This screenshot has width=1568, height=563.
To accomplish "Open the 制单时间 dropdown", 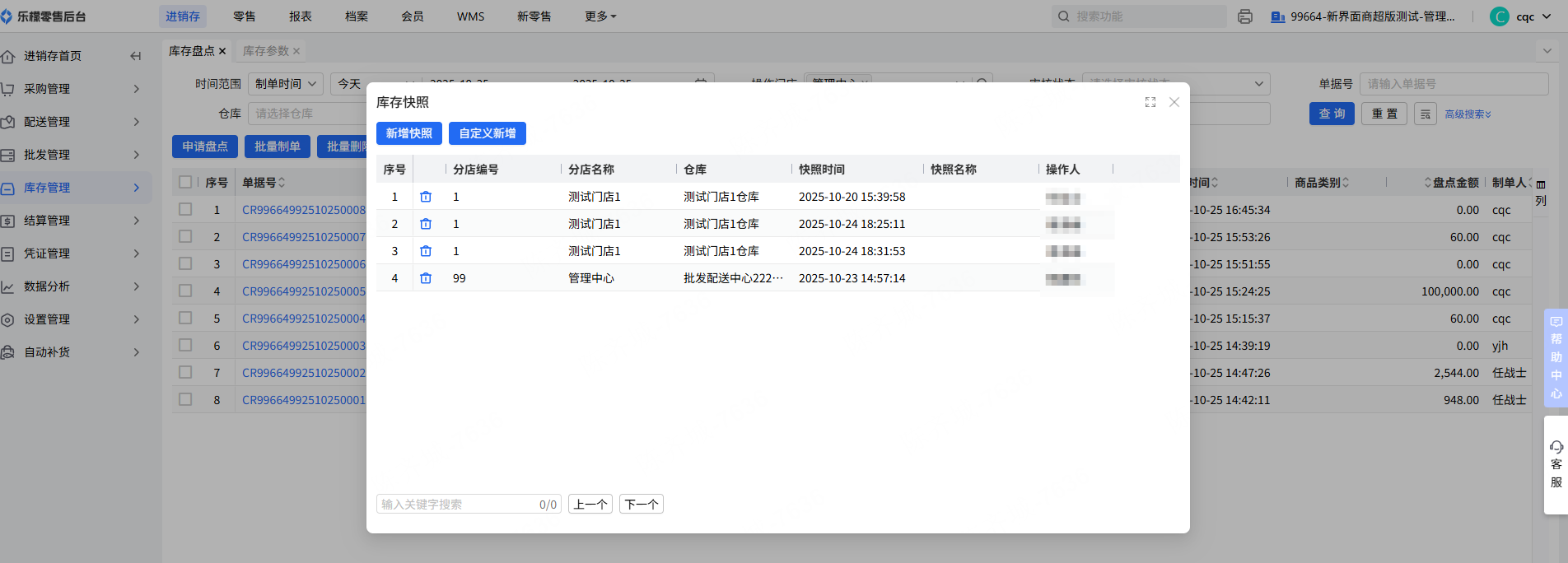I will click(x=286, y=84).
